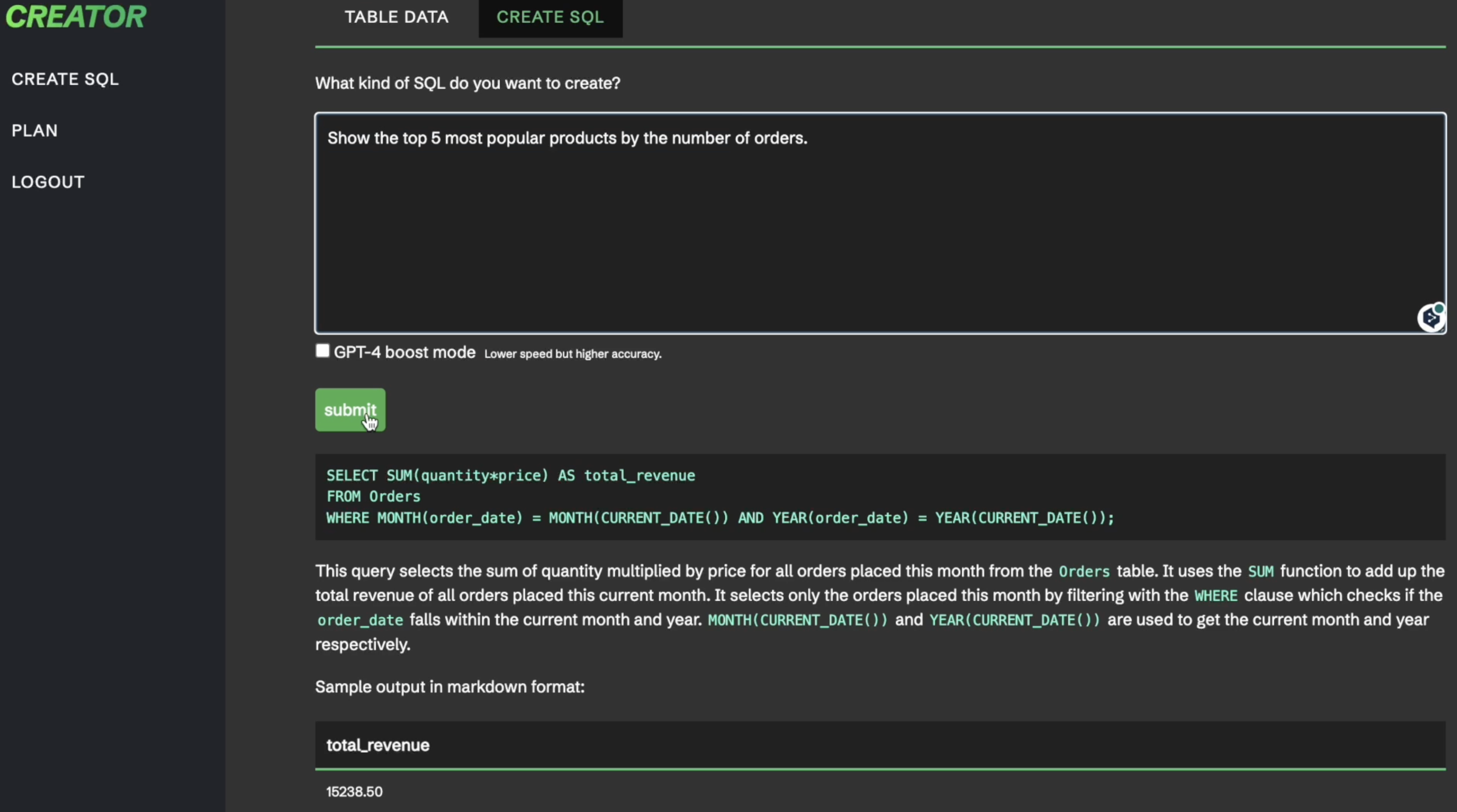Select the CREATE SQL tab at top

click(550, 17)
